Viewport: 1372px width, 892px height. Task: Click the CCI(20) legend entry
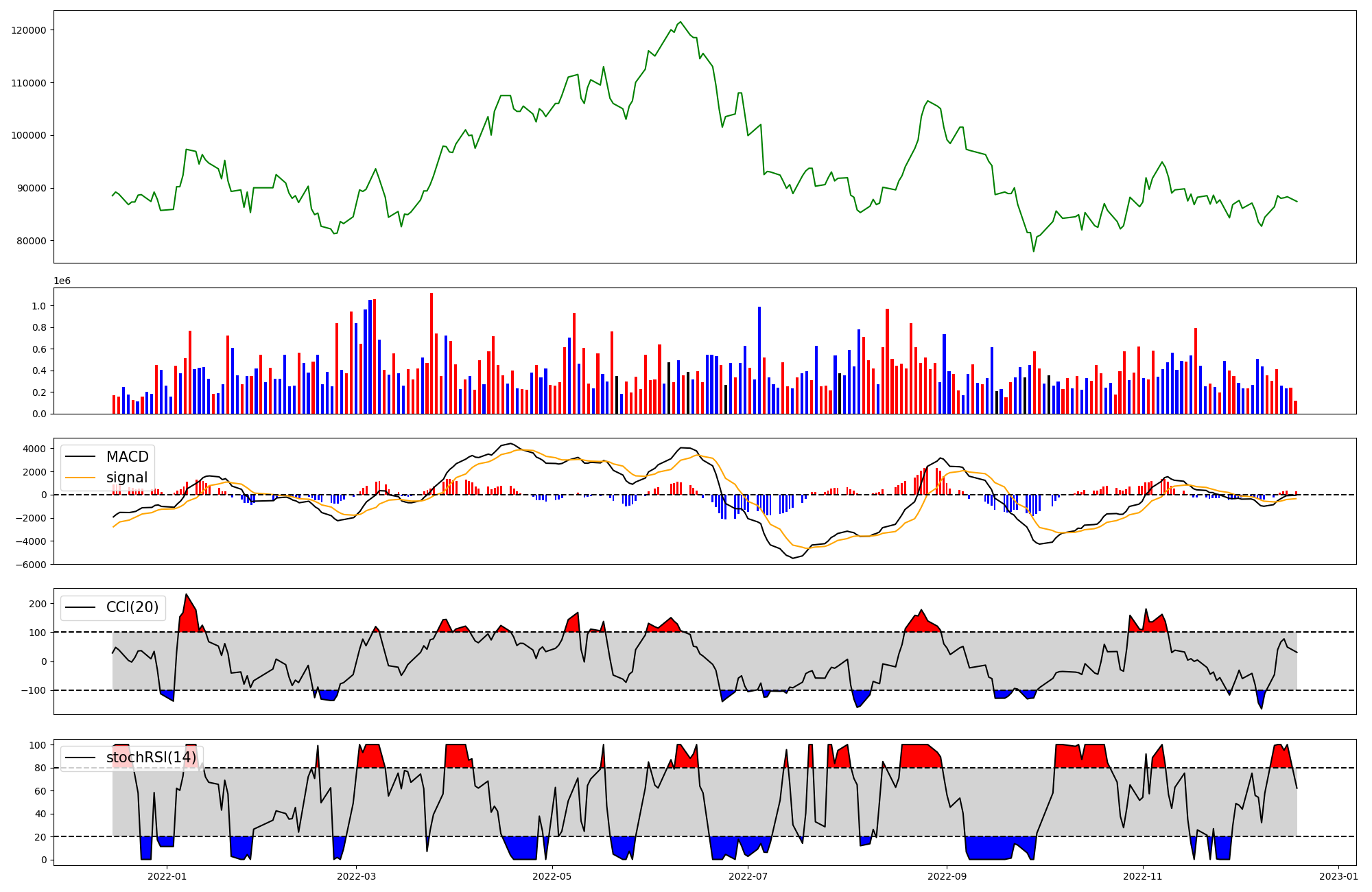113,607
